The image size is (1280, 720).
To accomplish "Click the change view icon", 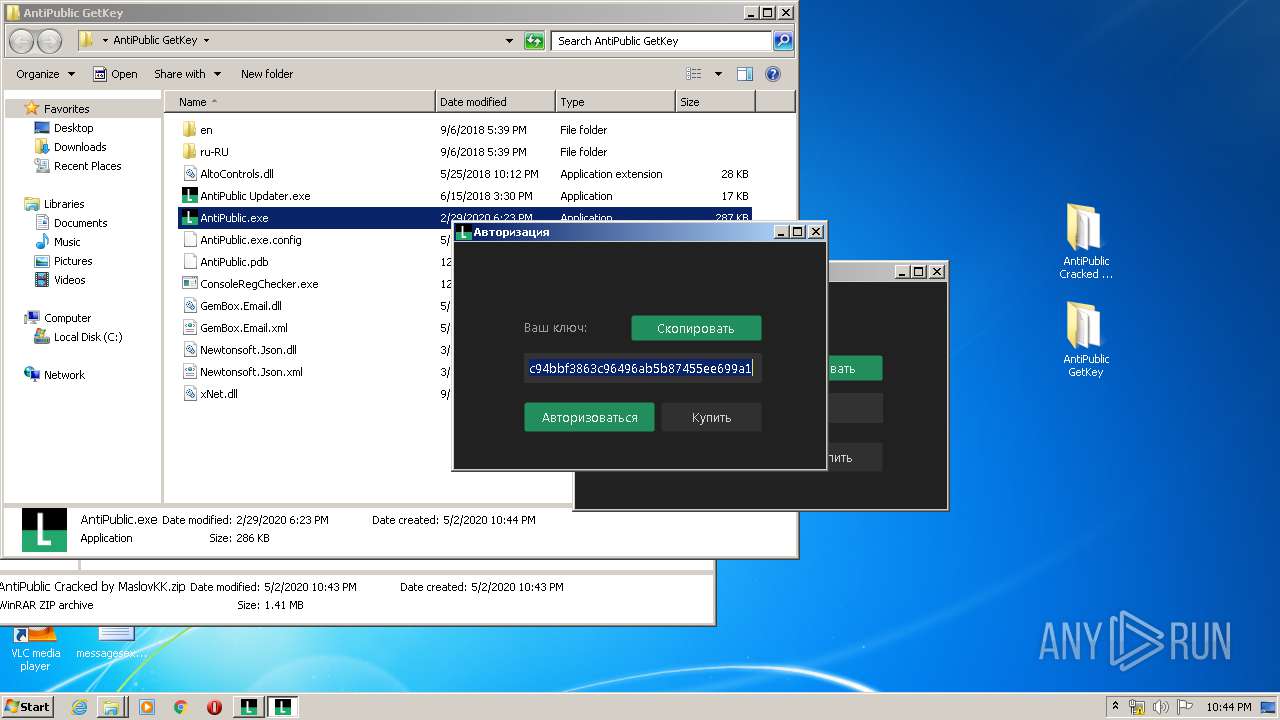I will (x=694, y=74).
